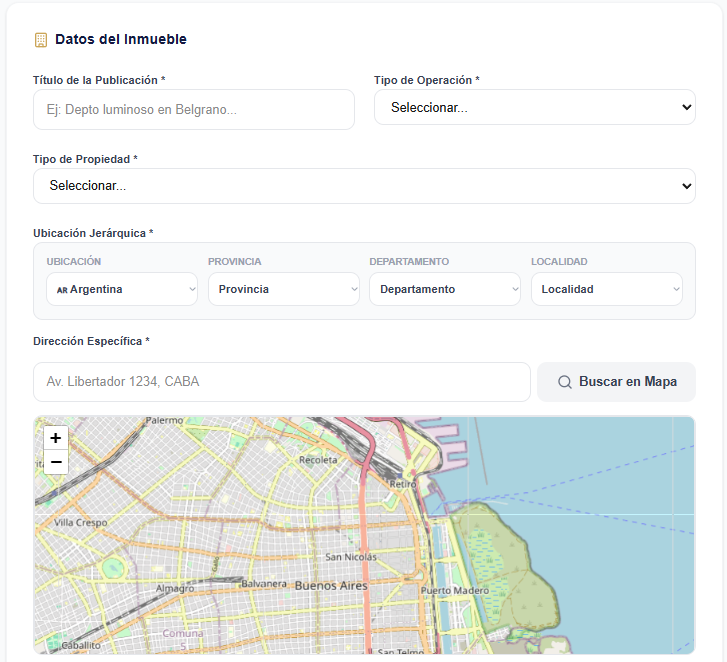727x662 pixels.
Task: Click the San Nicolás label on the map
Action: click(x=351, y=557)
